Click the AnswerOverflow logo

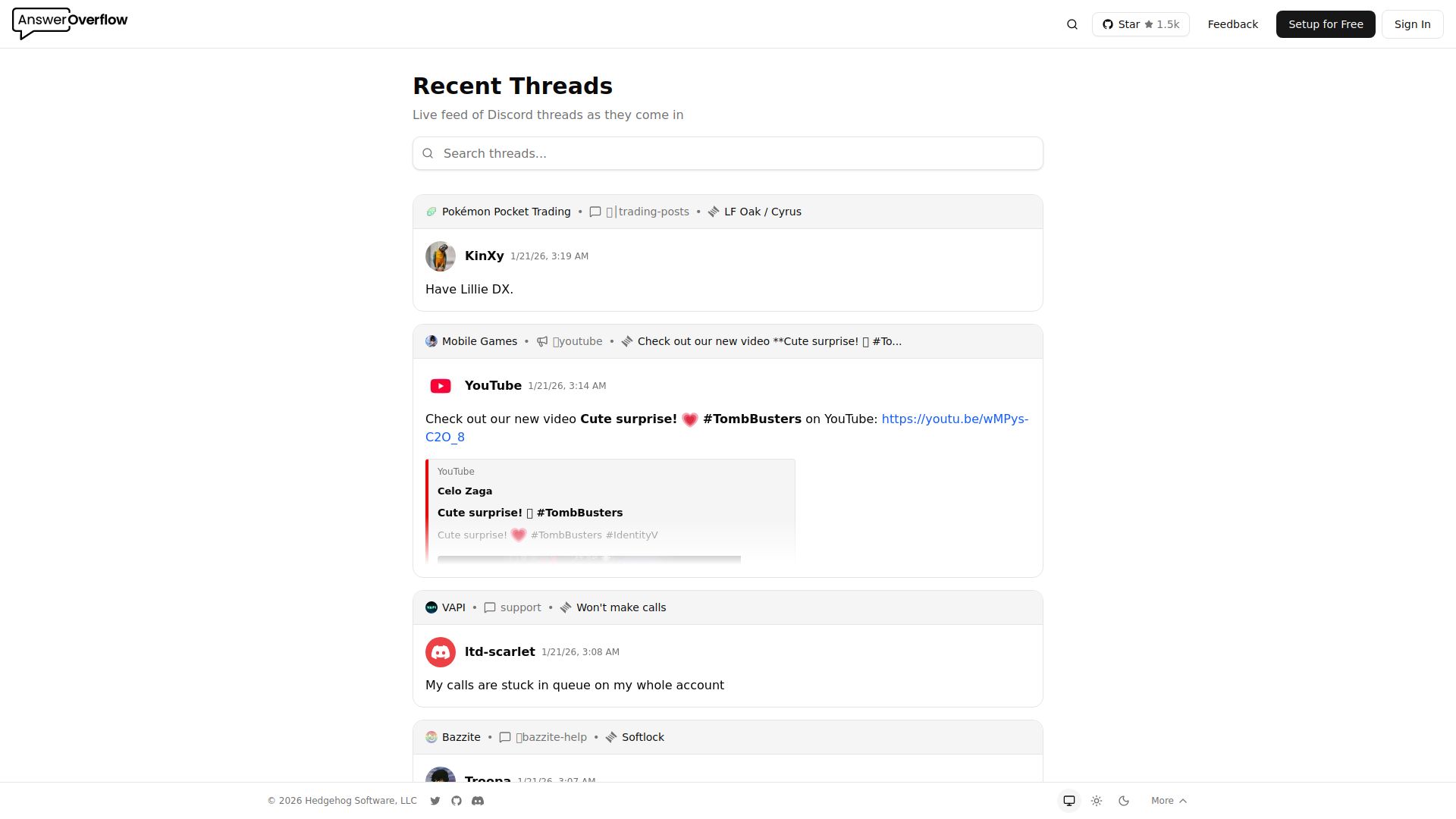70,23
